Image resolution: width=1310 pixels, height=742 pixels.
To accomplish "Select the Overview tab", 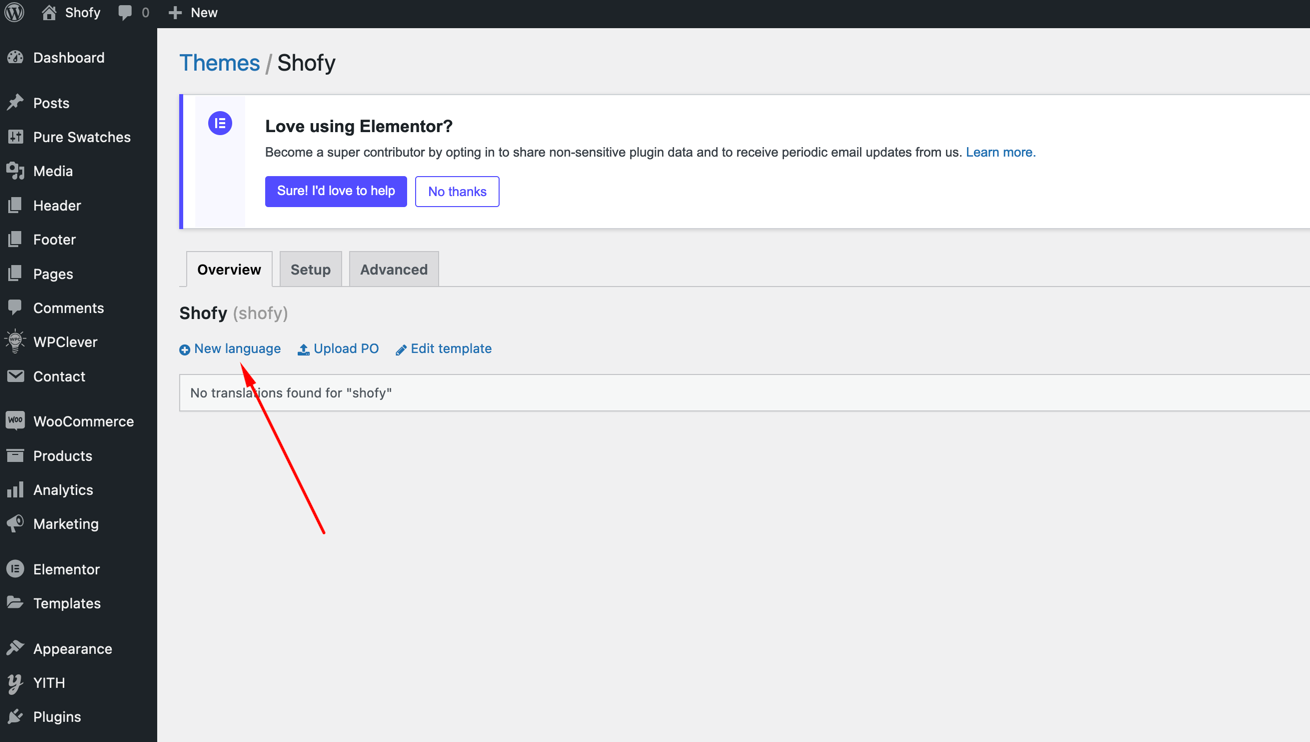I will point(229,270).
